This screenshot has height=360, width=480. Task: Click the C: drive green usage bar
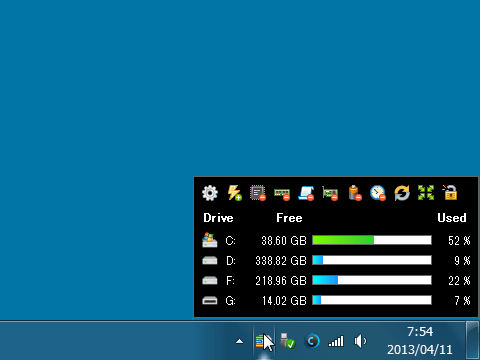click(x=372, y=240)
